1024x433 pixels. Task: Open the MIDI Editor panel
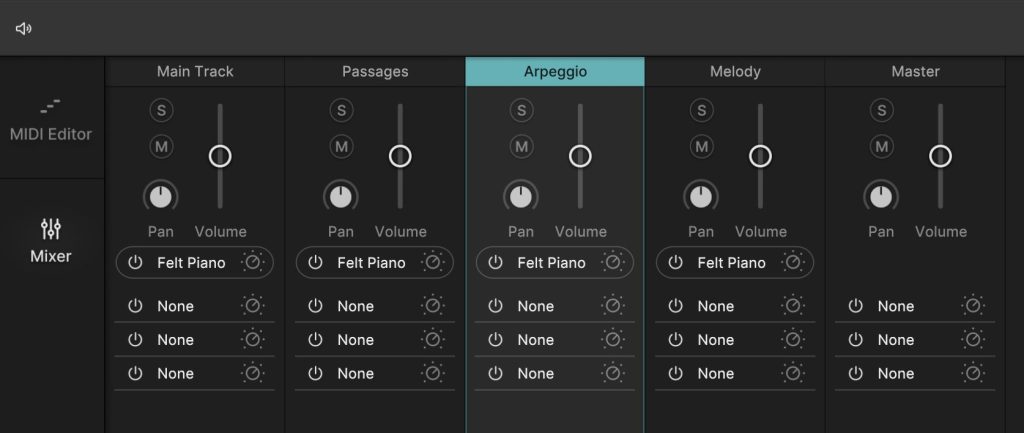click(51, 119)
